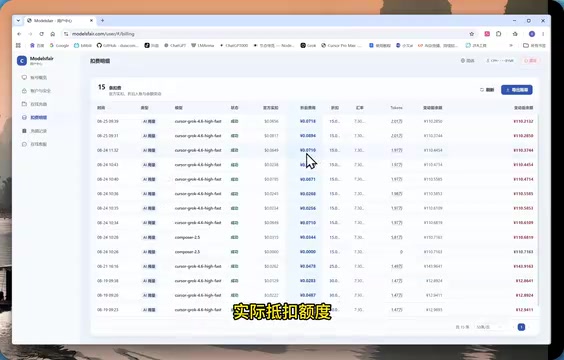The width and height of the screenshot is (564, 360).
Task: Open sidebar item with monitor icon
Action: point(34,78)
